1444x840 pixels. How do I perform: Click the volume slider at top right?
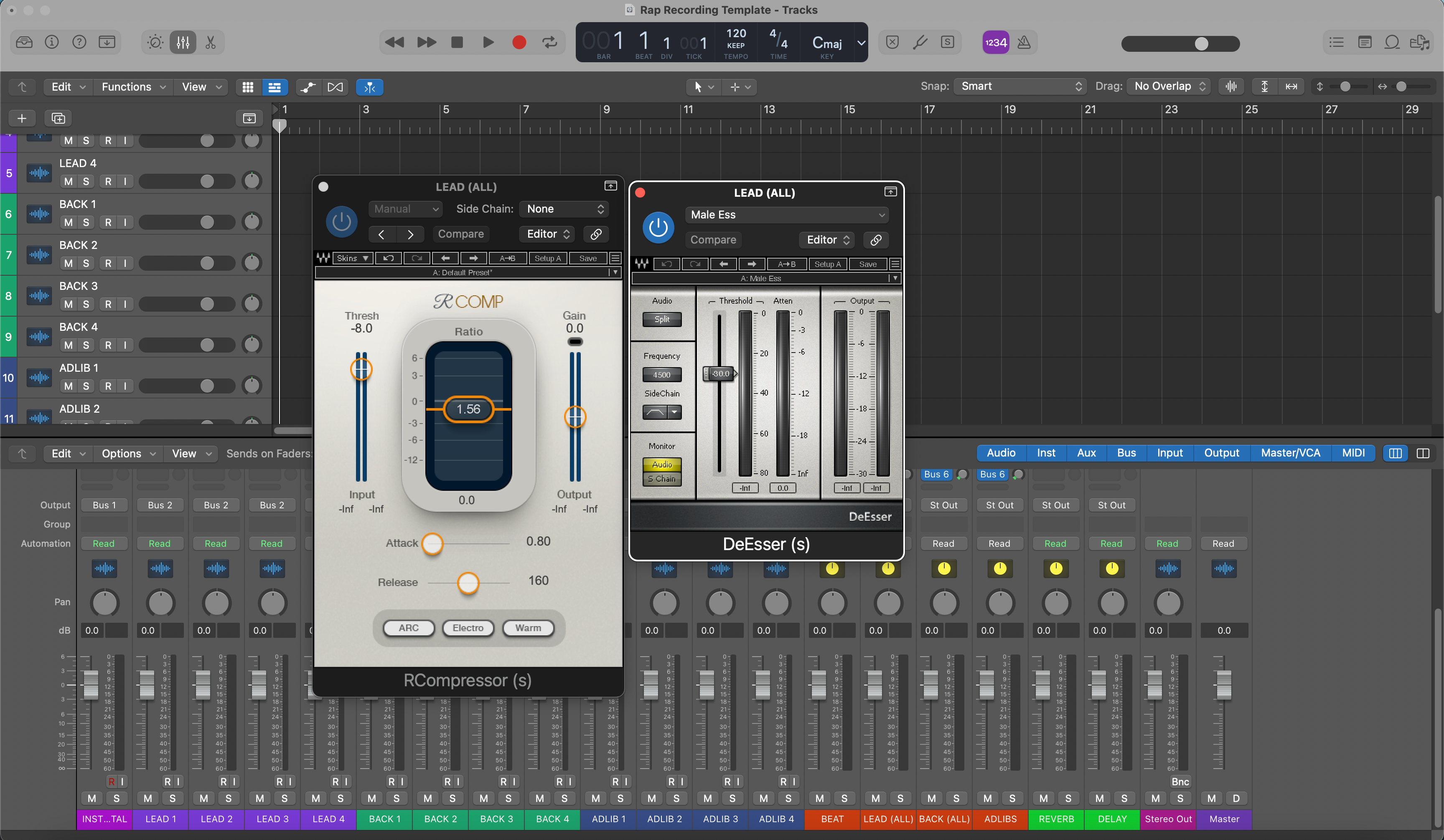tap(1202, 43)
